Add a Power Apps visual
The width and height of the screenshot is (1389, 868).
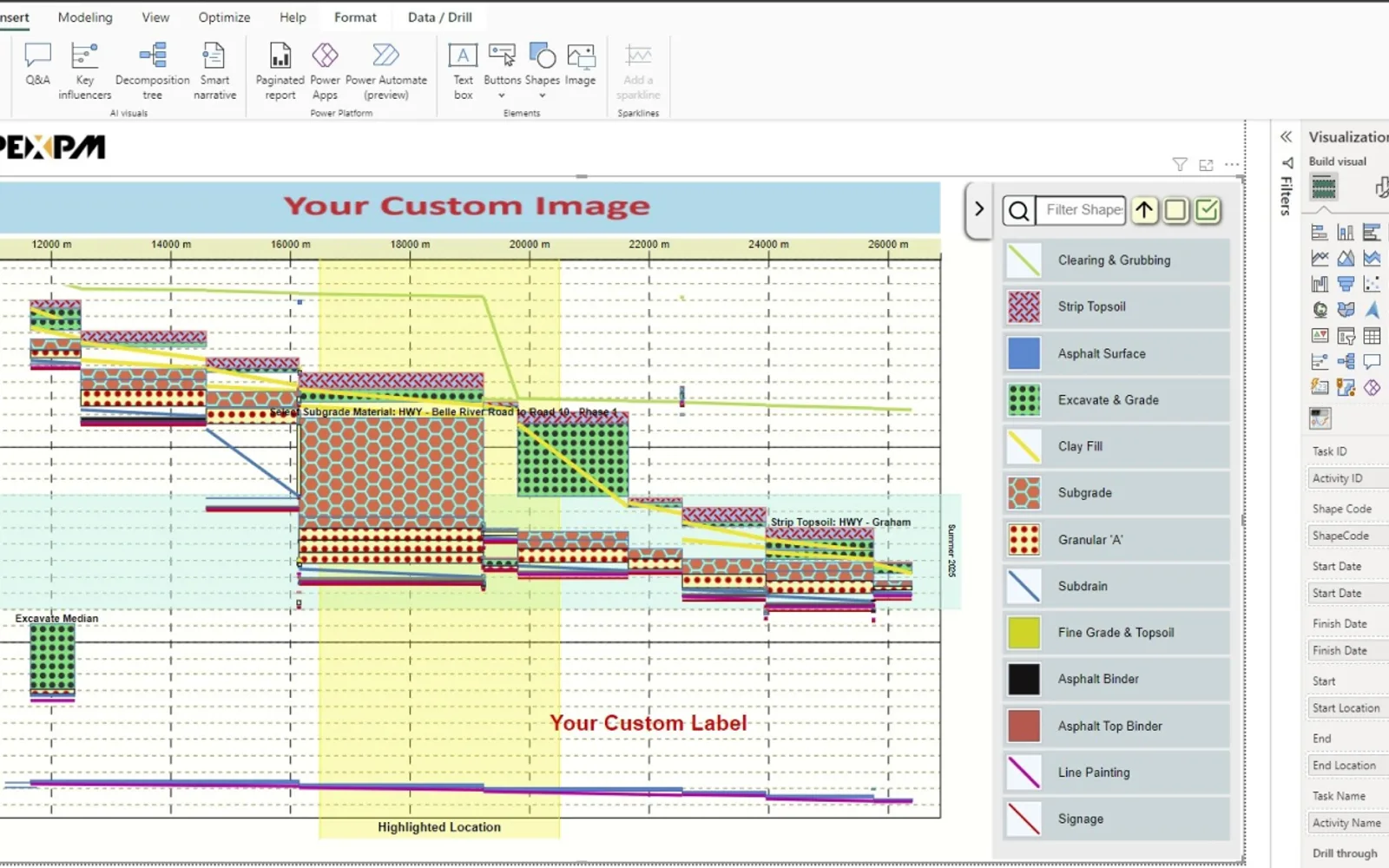tap(325, 70)
